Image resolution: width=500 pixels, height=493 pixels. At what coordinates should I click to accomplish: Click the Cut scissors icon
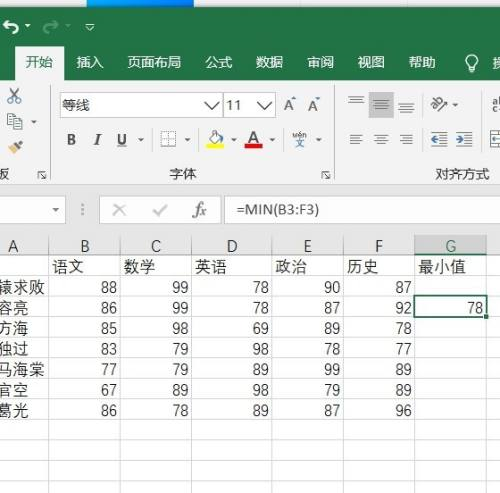14,96
